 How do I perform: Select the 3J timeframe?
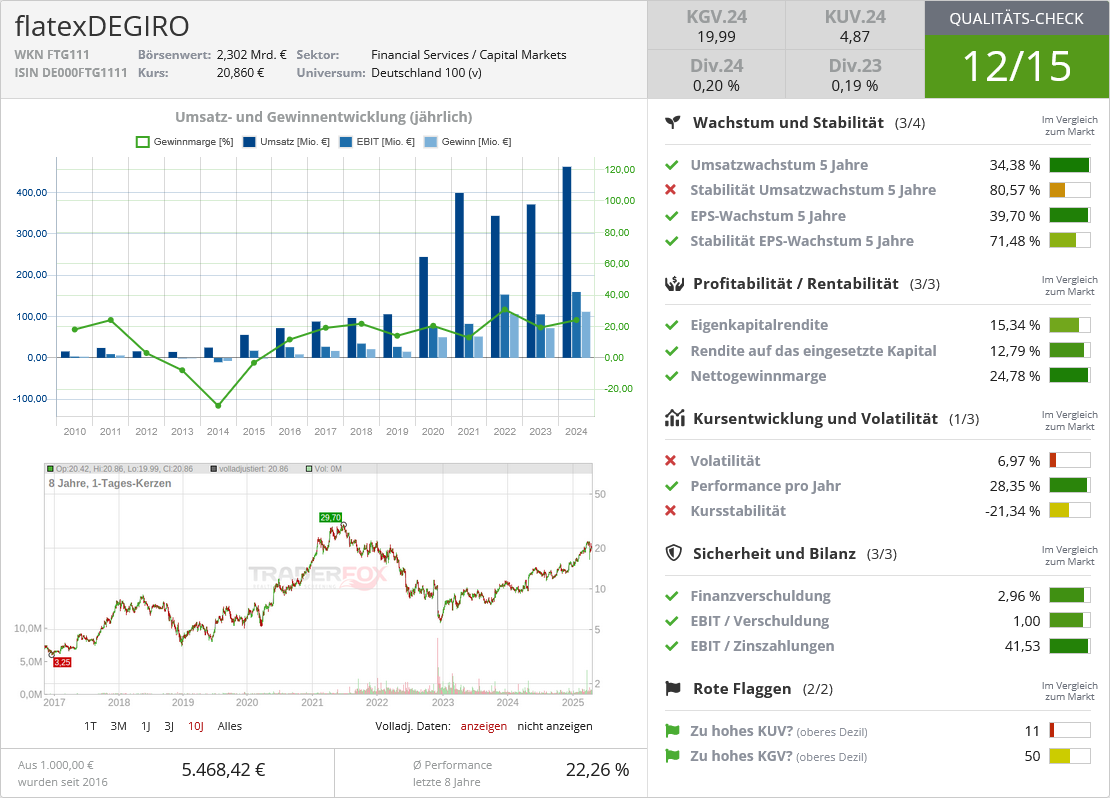point(169,726)
